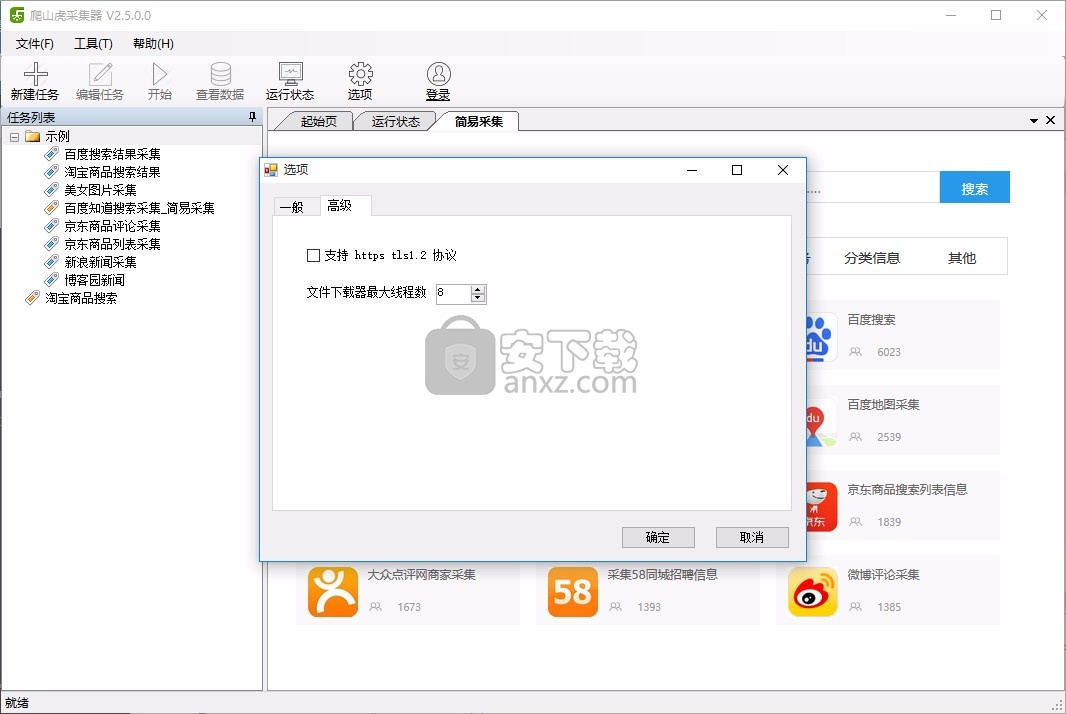Image resolution: width=1066 pixels, height=714 pixels.
Task: Select task 百度搜索结果采集
Action: (x=112, y=154)
